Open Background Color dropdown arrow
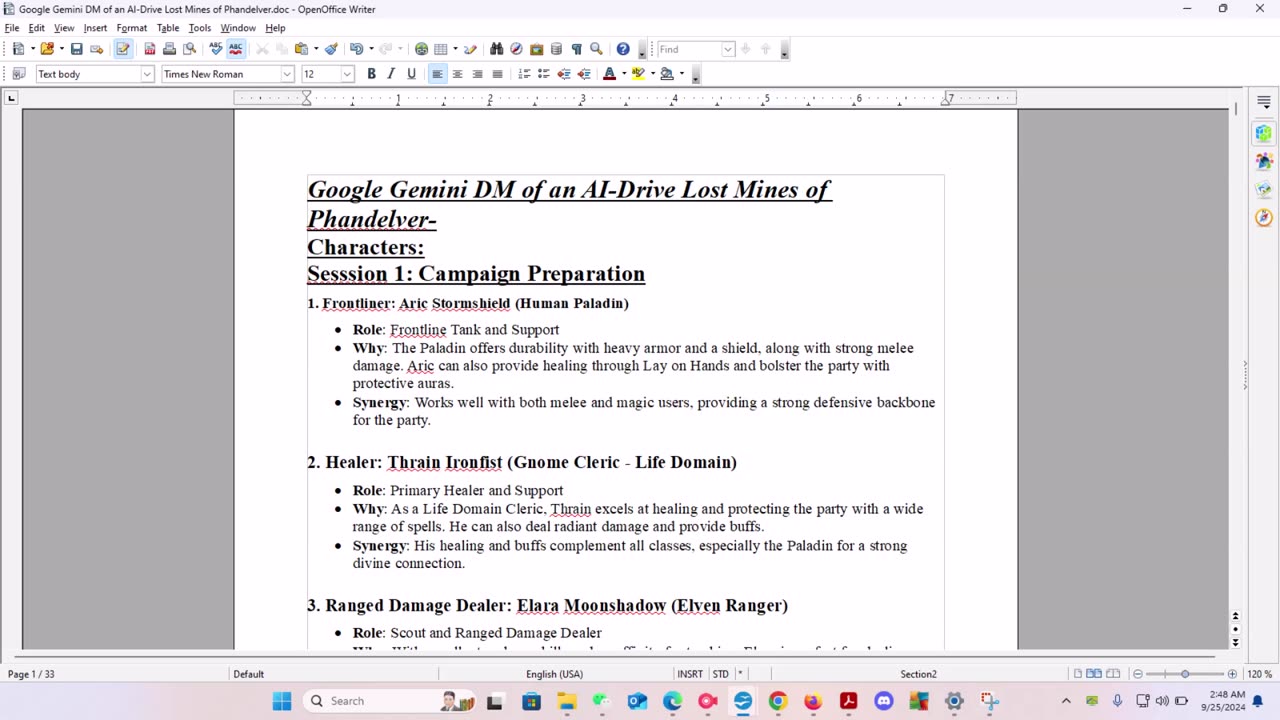The width and height of the screenshot is (1280, 720). tap(682, 74)
